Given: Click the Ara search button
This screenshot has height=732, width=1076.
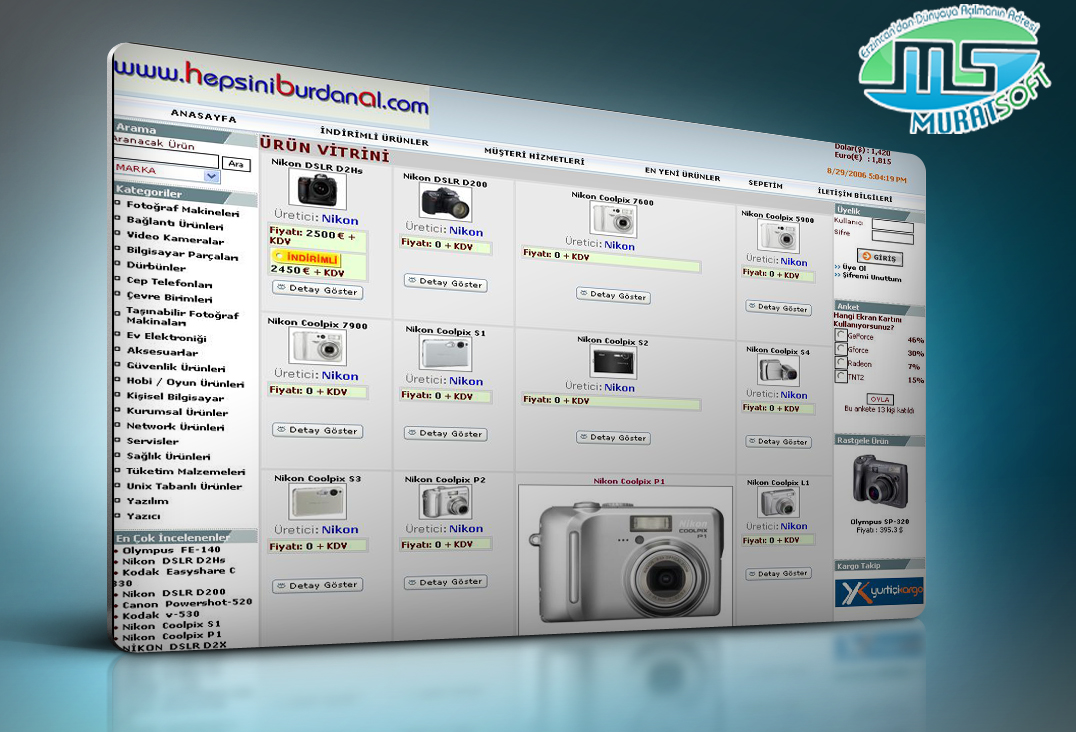Looking at the screenshot, I should pos(236,164).
